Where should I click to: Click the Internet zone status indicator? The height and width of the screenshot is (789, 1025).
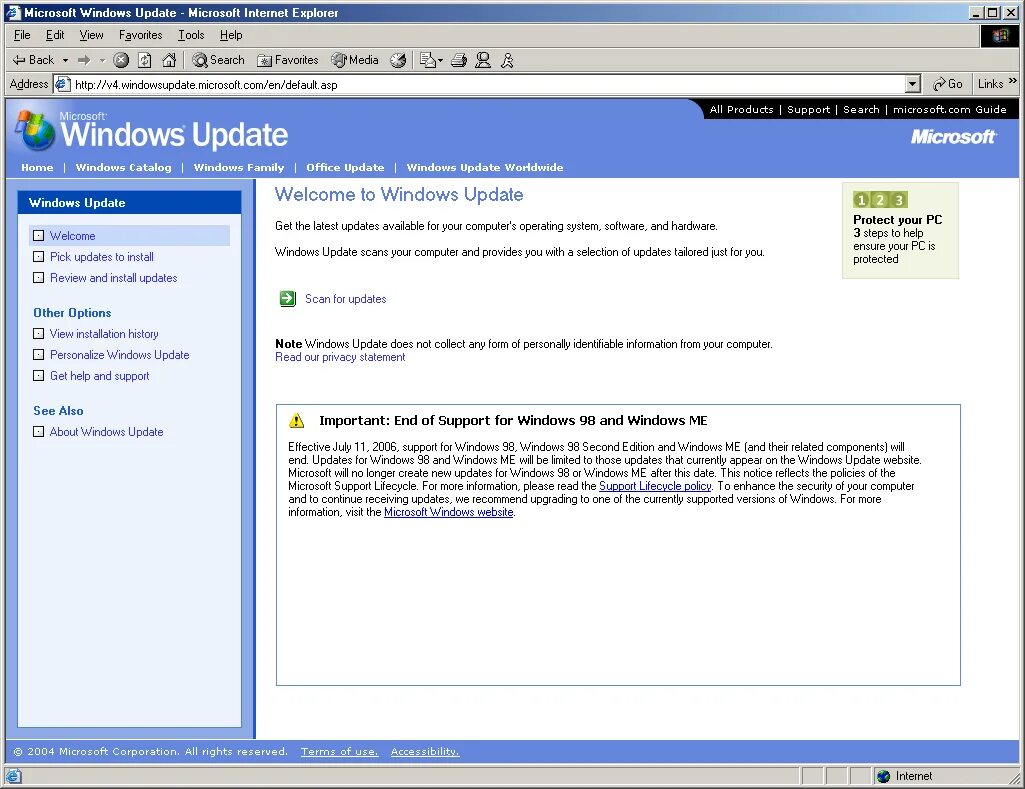(905, 776)
